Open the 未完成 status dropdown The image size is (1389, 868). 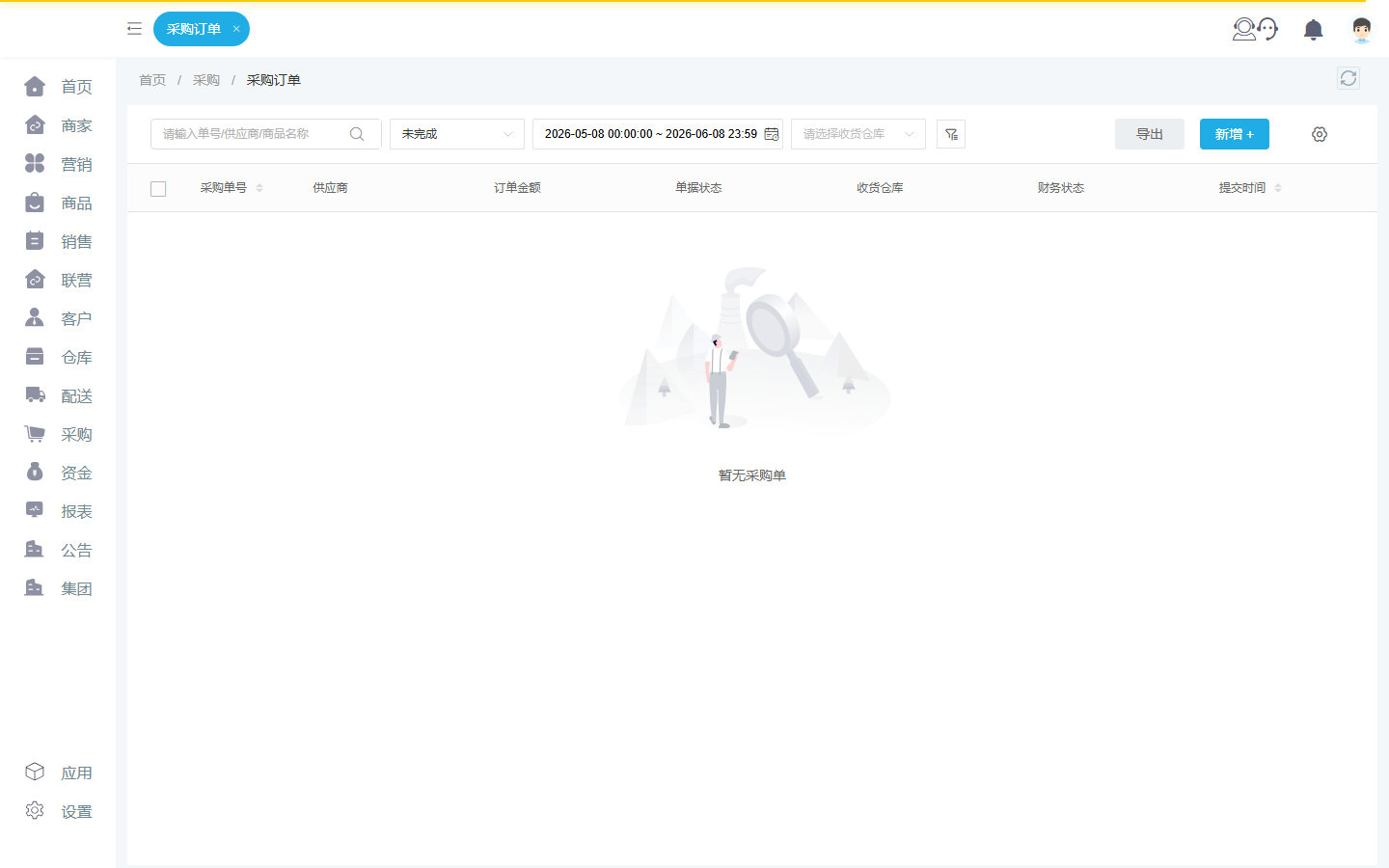[457, 134]
